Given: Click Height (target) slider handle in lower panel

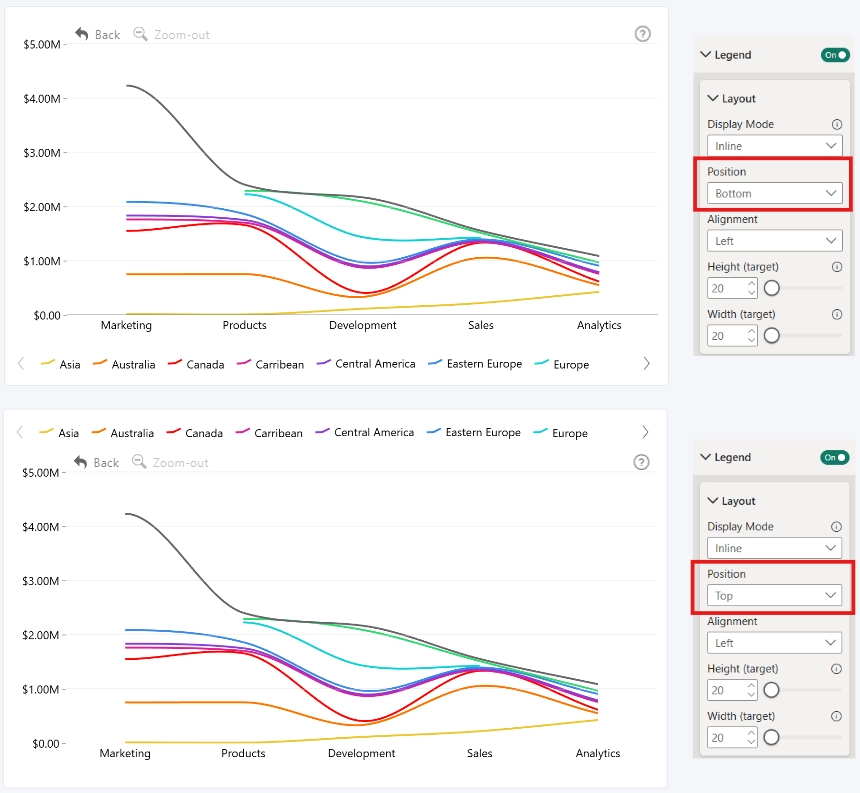Looking at the screenshot, I should pyautogui.click(x=771, y=690).
